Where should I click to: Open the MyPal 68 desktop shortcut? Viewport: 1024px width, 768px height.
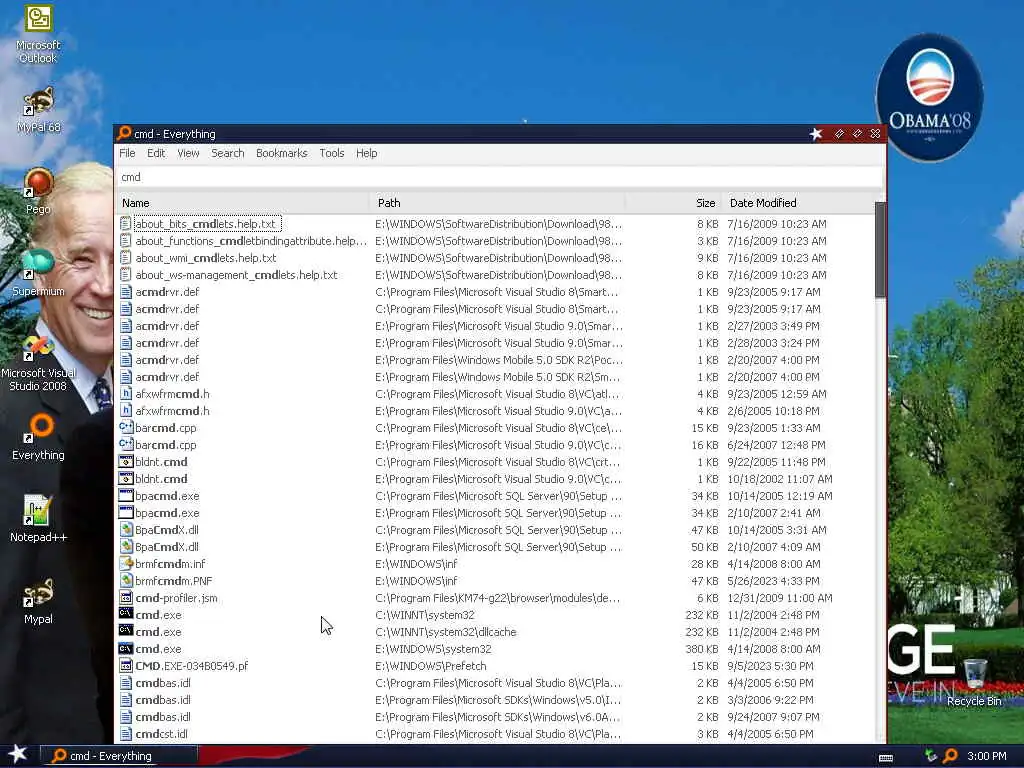[x=39, y=110]
